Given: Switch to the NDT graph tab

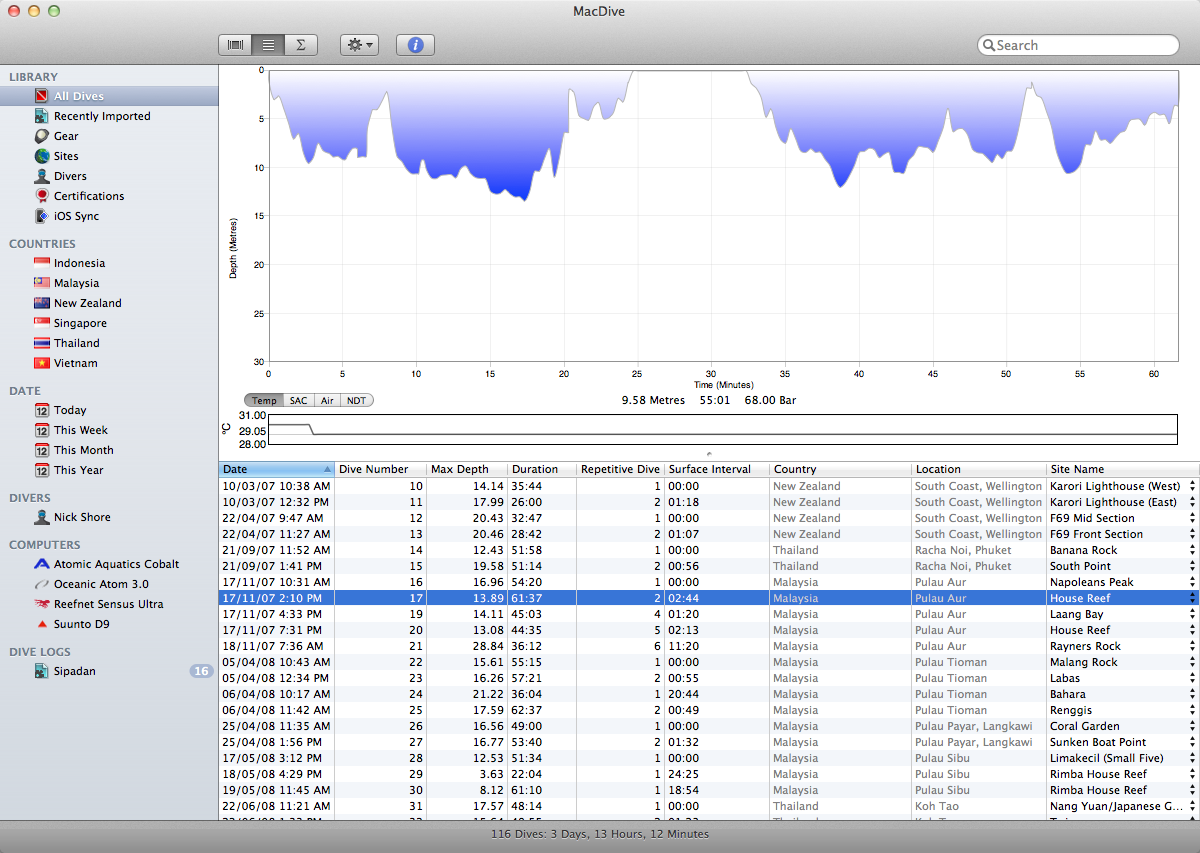Looking at the screenshot, I should [x=355, y=400].
